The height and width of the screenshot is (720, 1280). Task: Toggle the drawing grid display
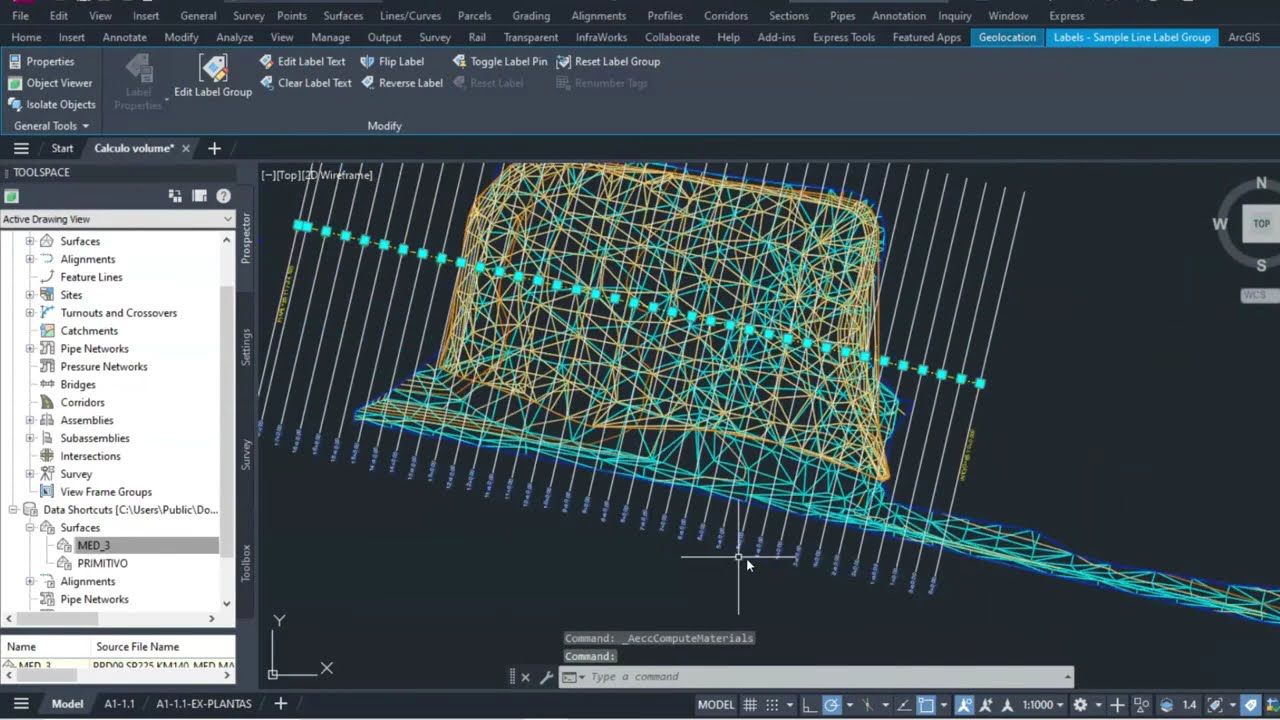coord(750,704)
